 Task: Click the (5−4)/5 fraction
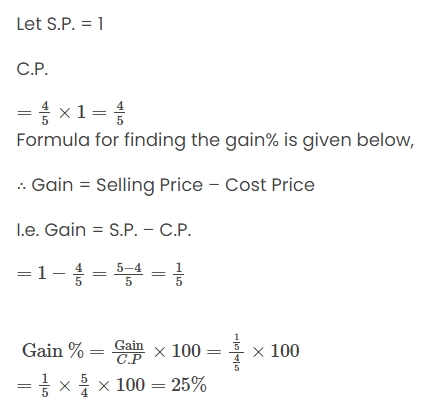[129, 274]
